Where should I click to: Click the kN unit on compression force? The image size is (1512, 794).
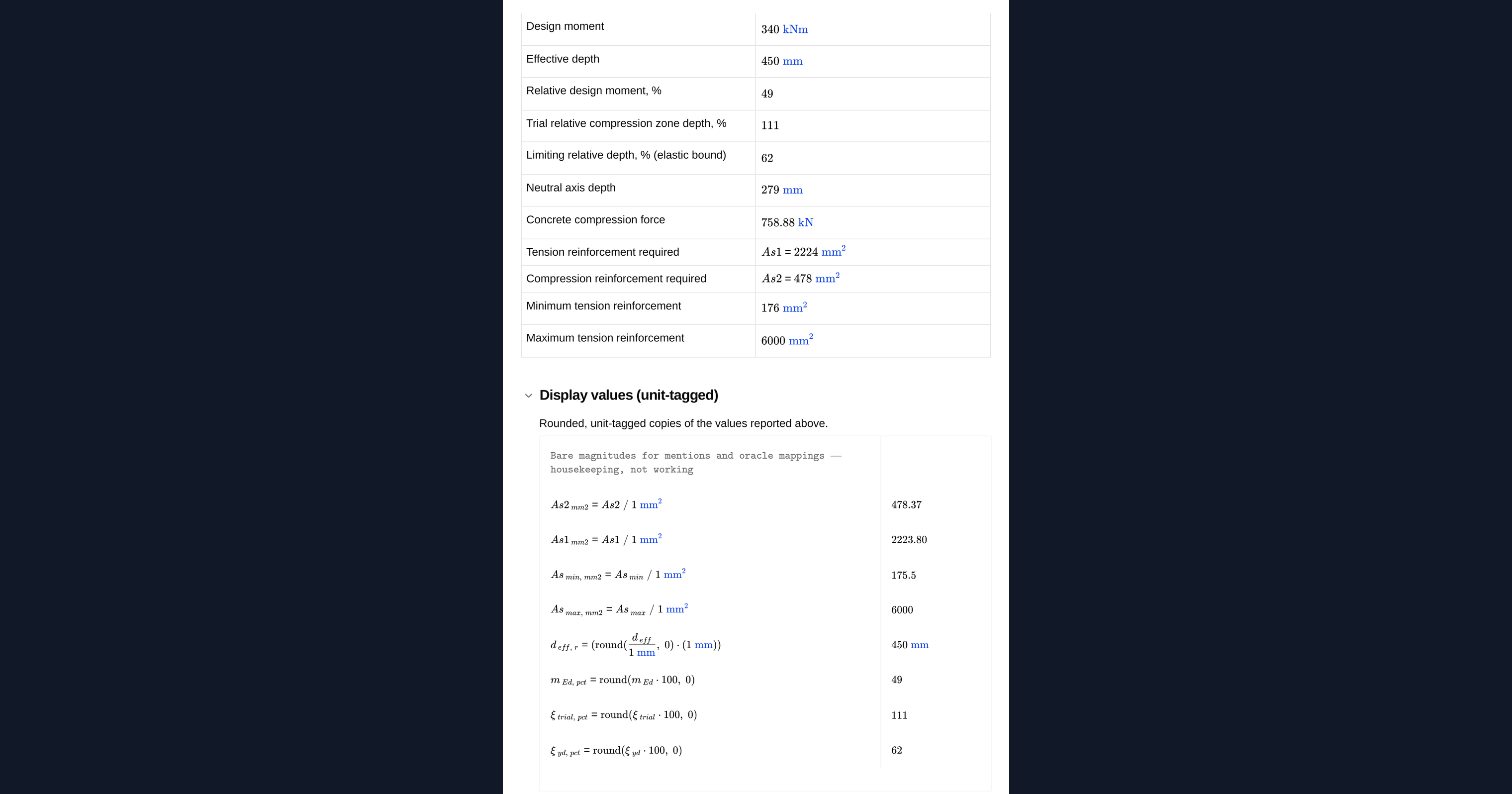pyautogui.click(x=805, y=222)
